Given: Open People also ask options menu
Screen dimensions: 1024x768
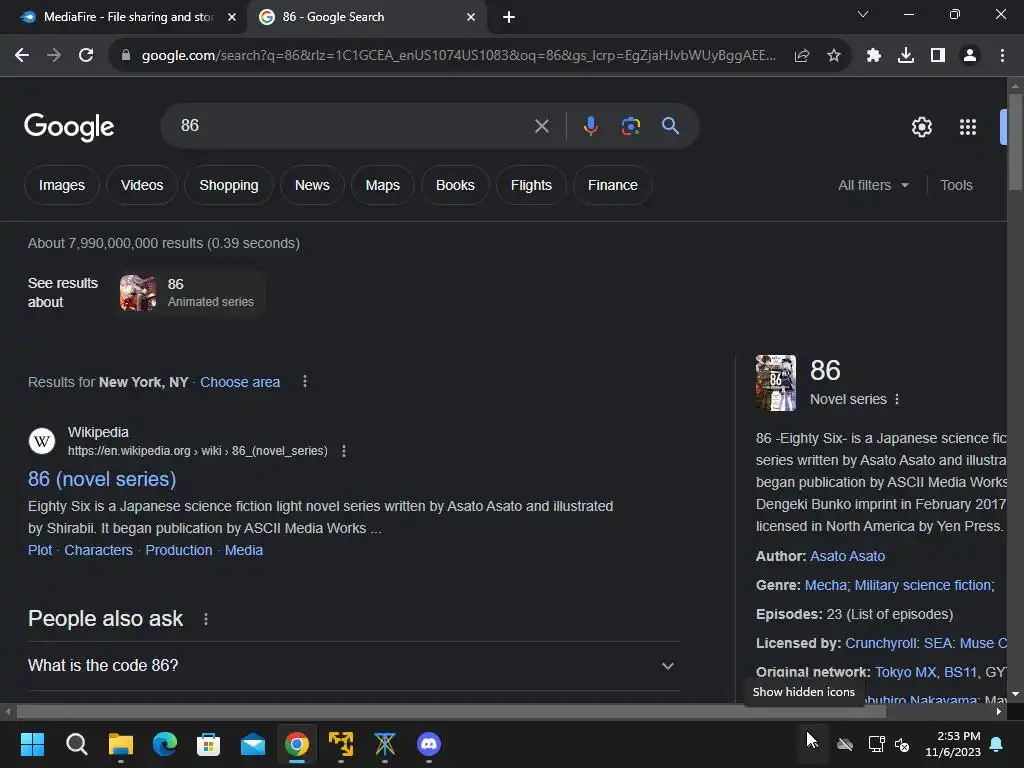Looking at the screenshot, I should click(x=206, y=619).
